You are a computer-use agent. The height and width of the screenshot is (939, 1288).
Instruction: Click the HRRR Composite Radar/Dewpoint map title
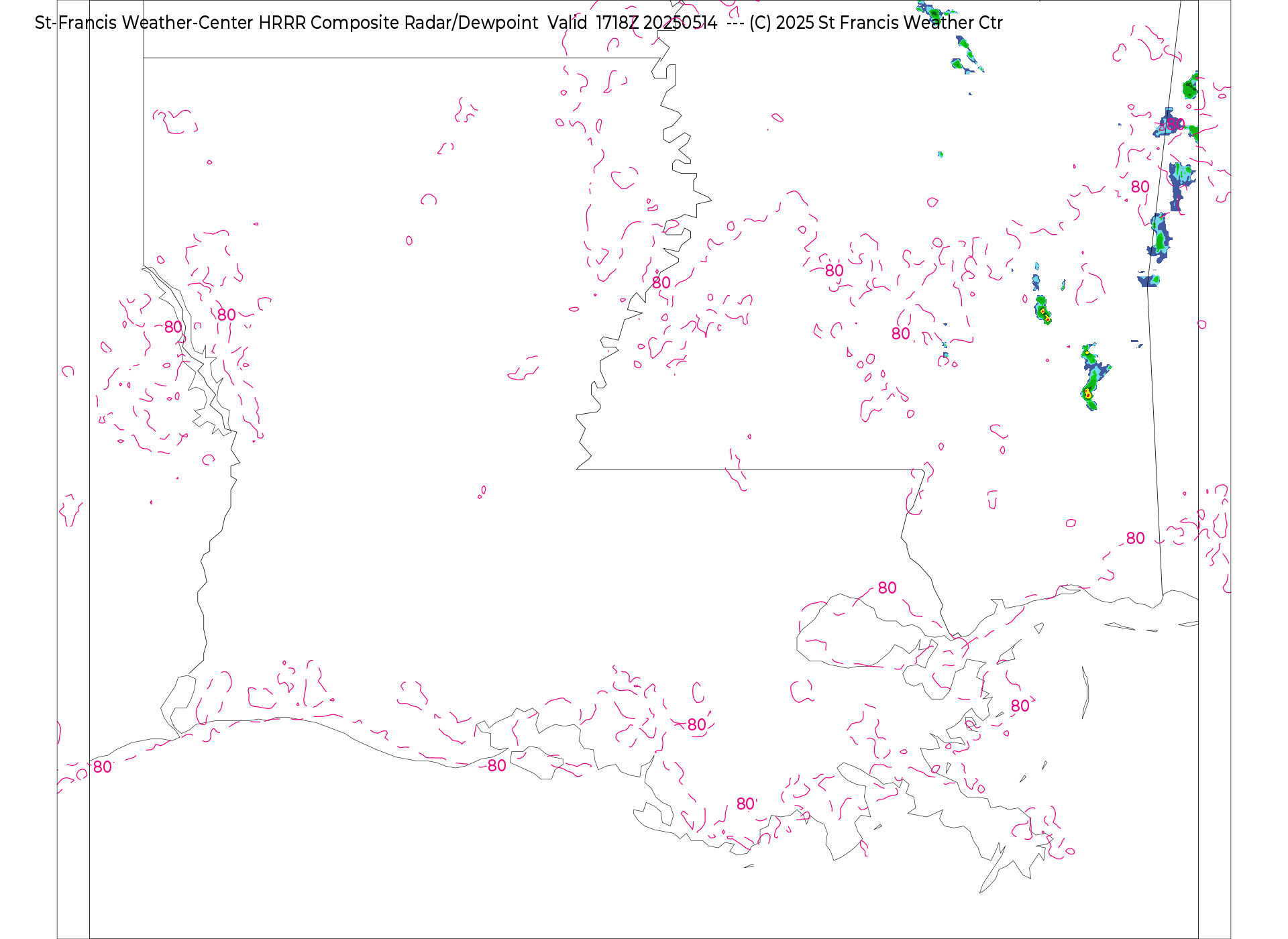[x=519, y=23]
